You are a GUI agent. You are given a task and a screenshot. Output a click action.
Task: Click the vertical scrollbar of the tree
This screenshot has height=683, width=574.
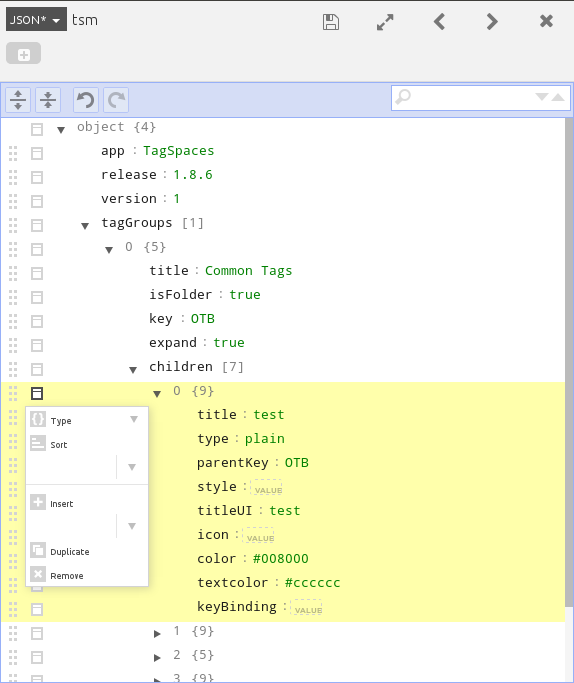tap(569, 362)
